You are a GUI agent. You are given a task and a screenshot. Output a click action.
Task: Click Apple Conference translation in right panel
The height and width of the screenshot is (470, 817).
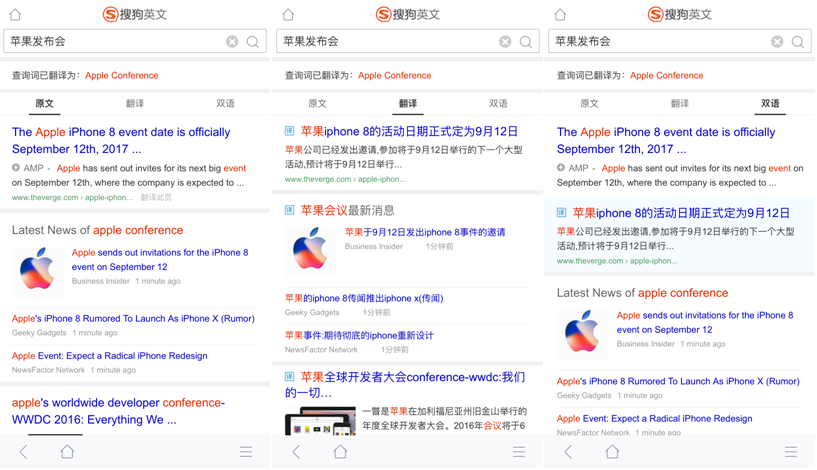(x=666, y=76)
